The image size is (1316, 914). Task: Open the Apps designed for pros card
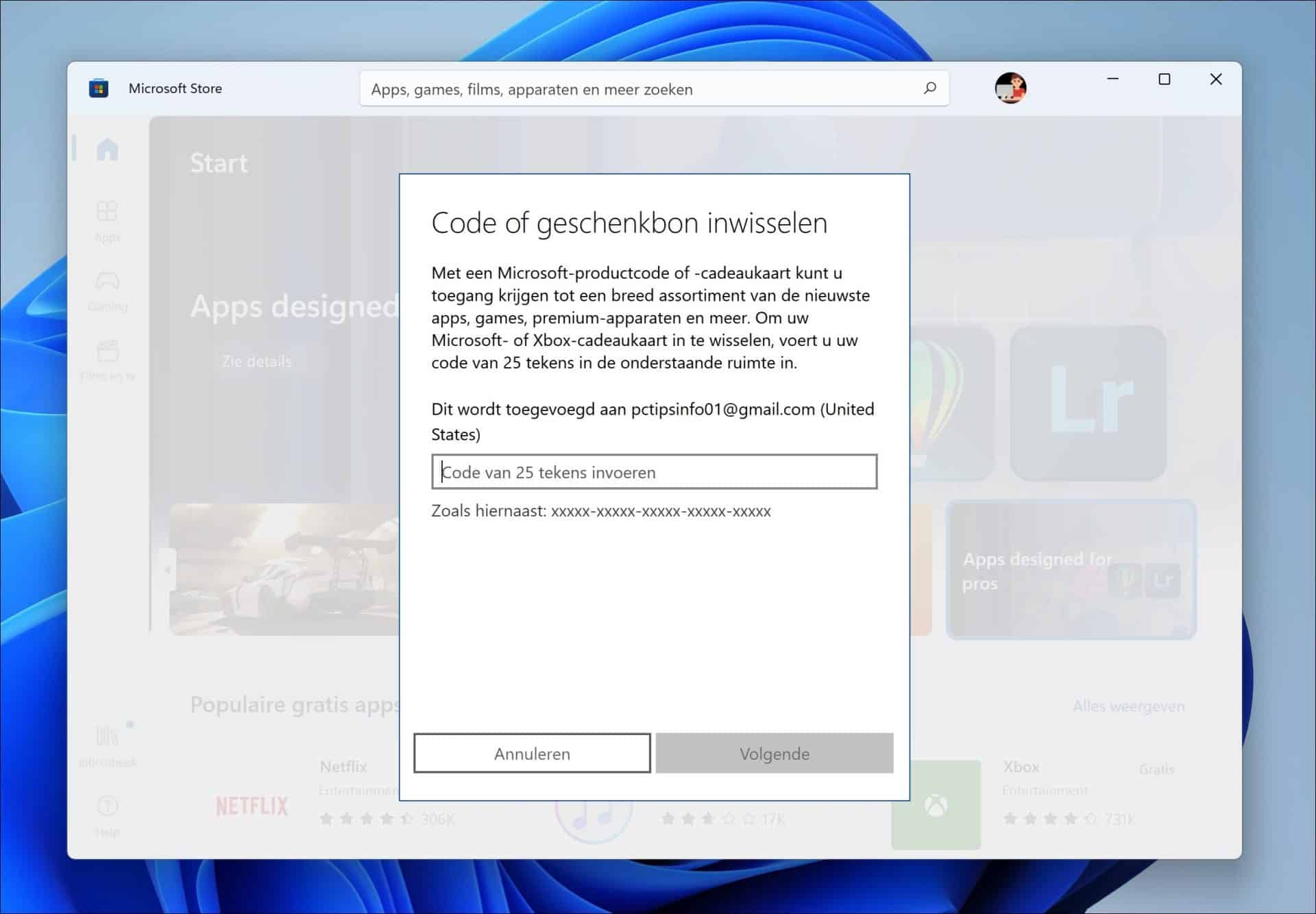[x=1071, y=571]
